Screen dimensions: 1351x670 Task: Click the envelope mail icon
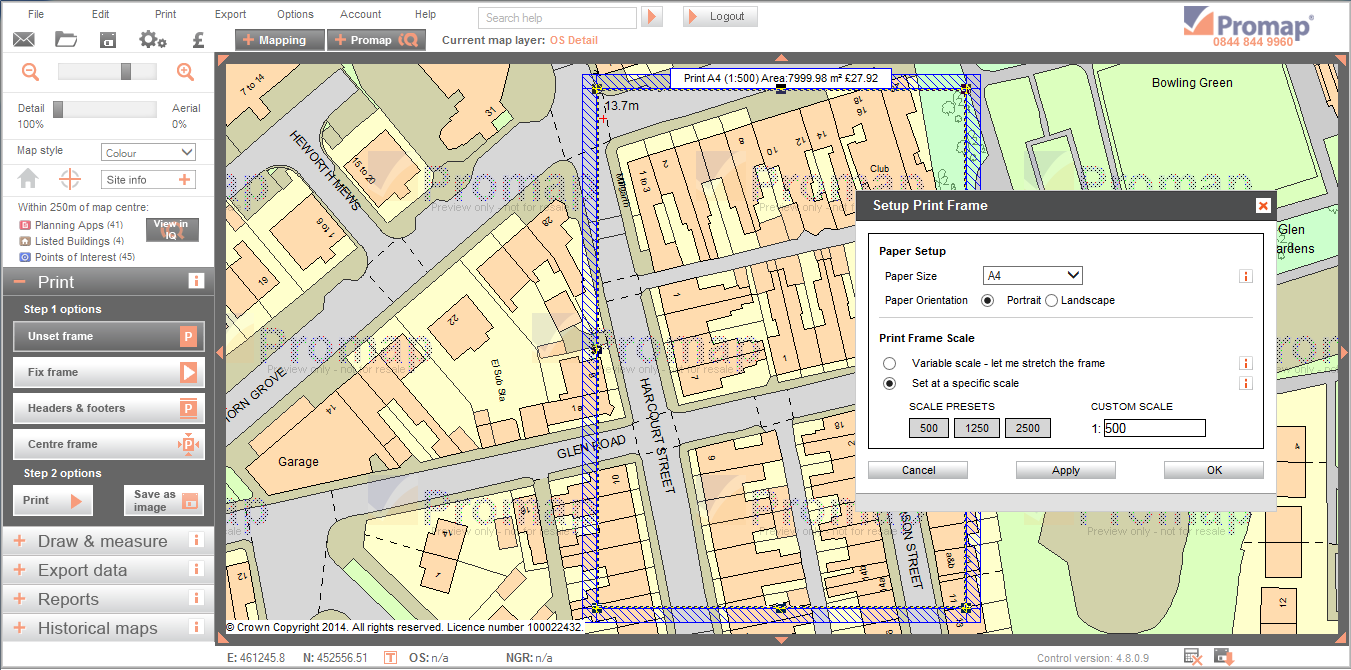pos(24,40)
